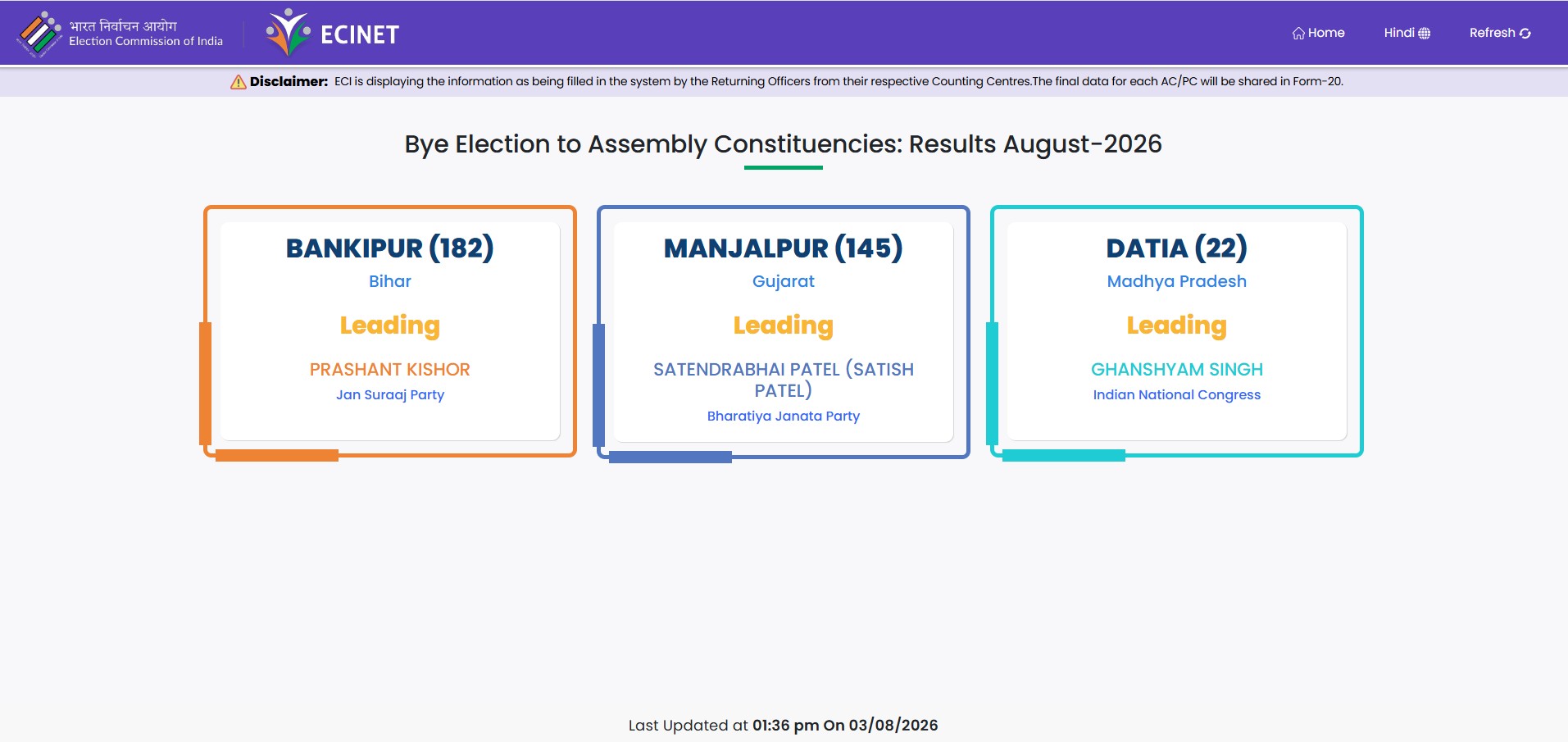1568x742 pixels.
Task: Select candidate SATENDRABHAI PATEL (SATISH PATEL)
Action: tap(784, 380)
